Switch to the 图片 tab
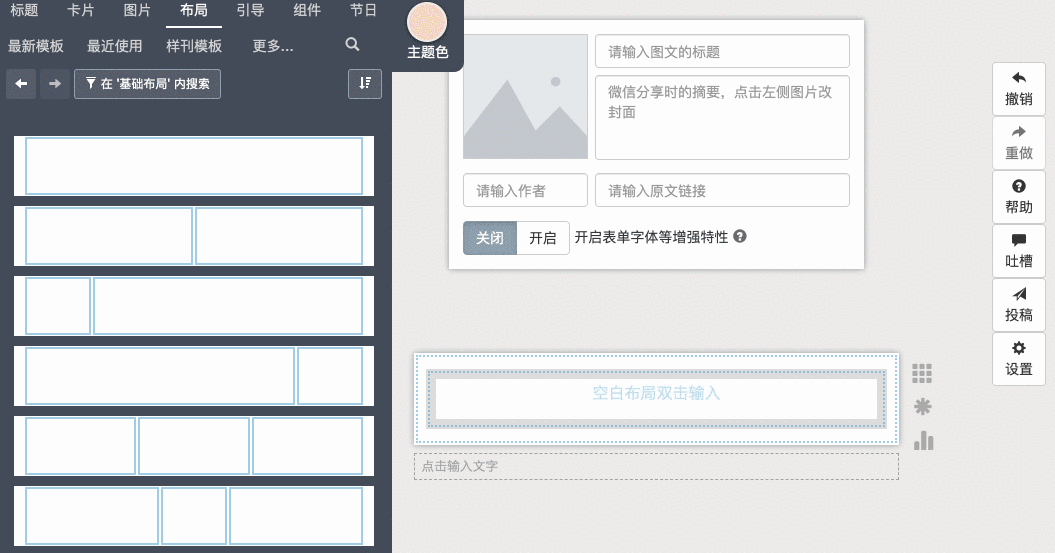The width and height of the screenshot is (1055, 553). point(137,11)
